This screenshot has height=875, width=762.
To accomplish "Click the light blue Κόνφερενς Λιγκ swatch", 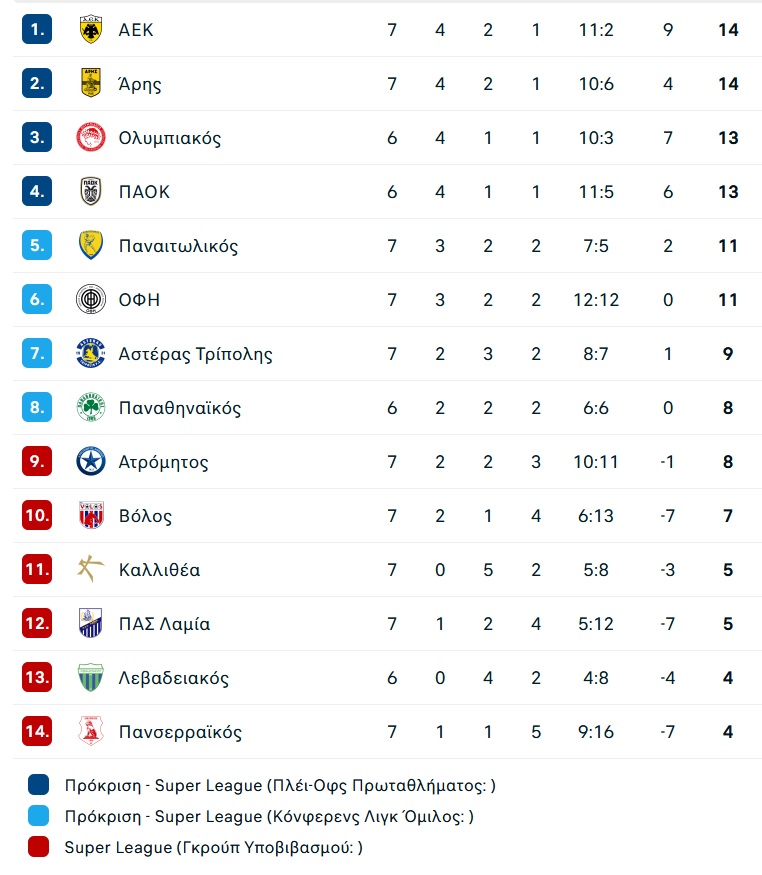I will click(x=38, y=815).
